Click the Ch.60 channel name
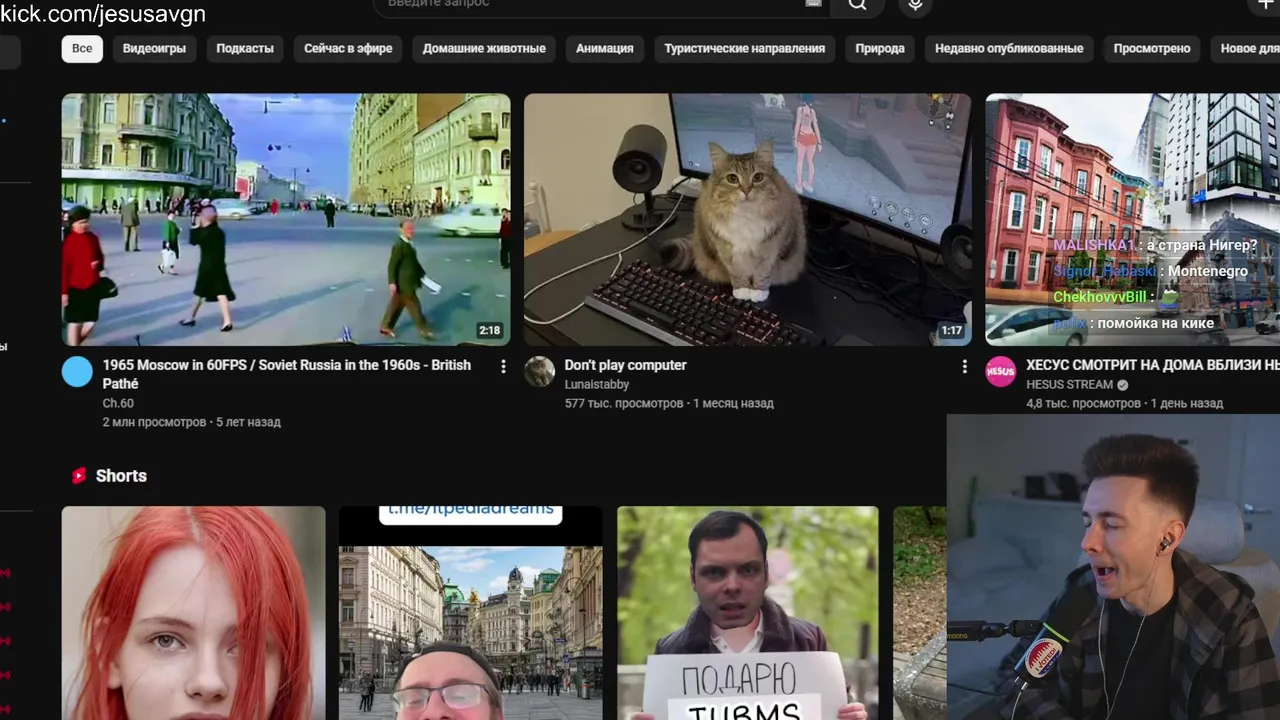This screenshot has width=1280, height=720. (118, 403)
